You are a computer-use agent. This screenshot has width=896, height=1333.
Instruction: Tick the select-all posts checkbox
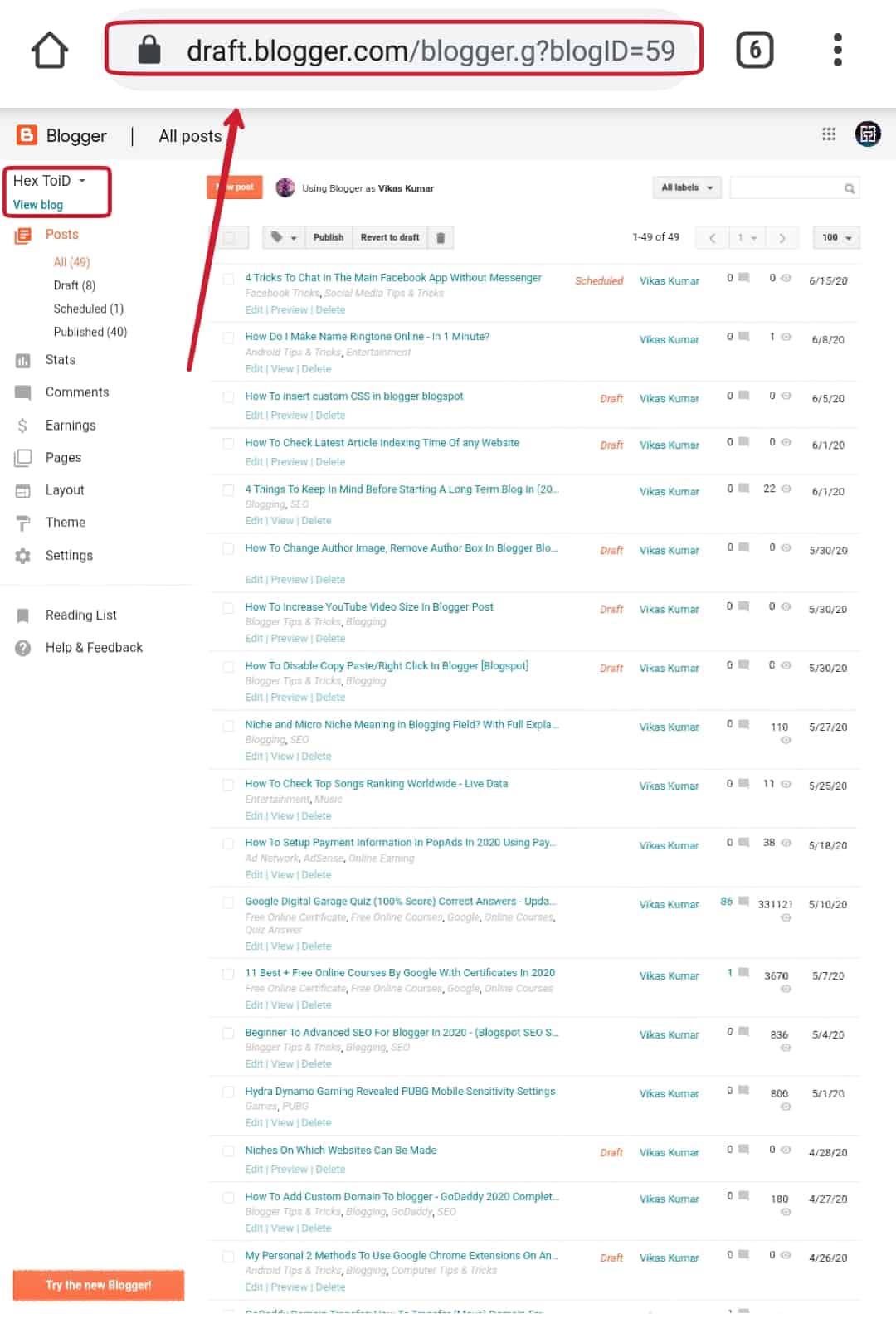point(229,237)
